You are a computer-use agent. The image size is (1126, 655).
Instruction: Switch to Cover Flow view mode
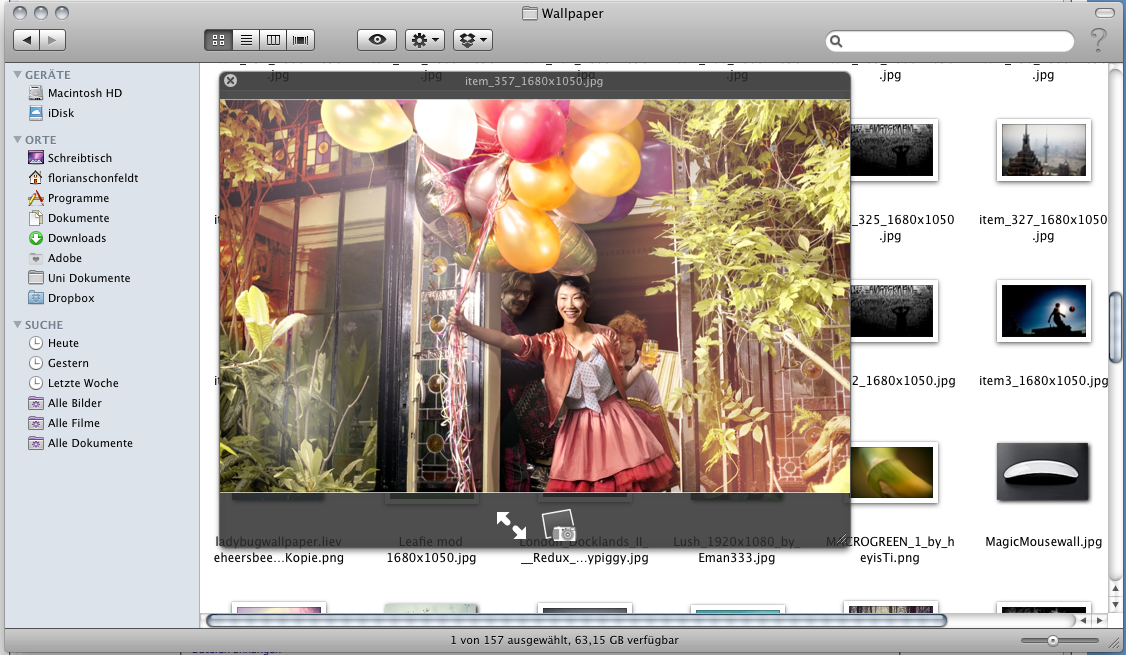pos(301,40)
